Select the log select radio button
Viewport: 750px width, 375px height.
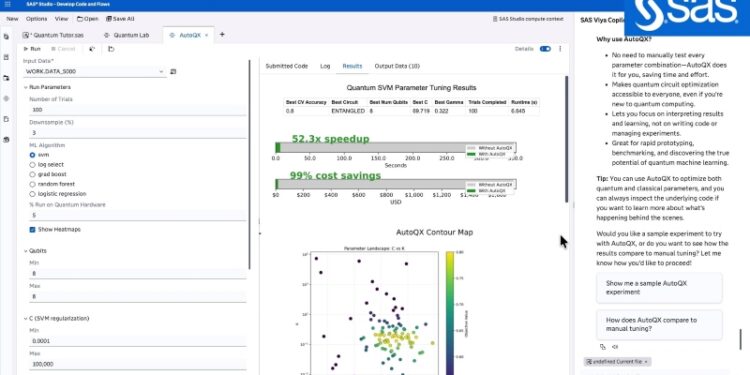coord(33,165)
